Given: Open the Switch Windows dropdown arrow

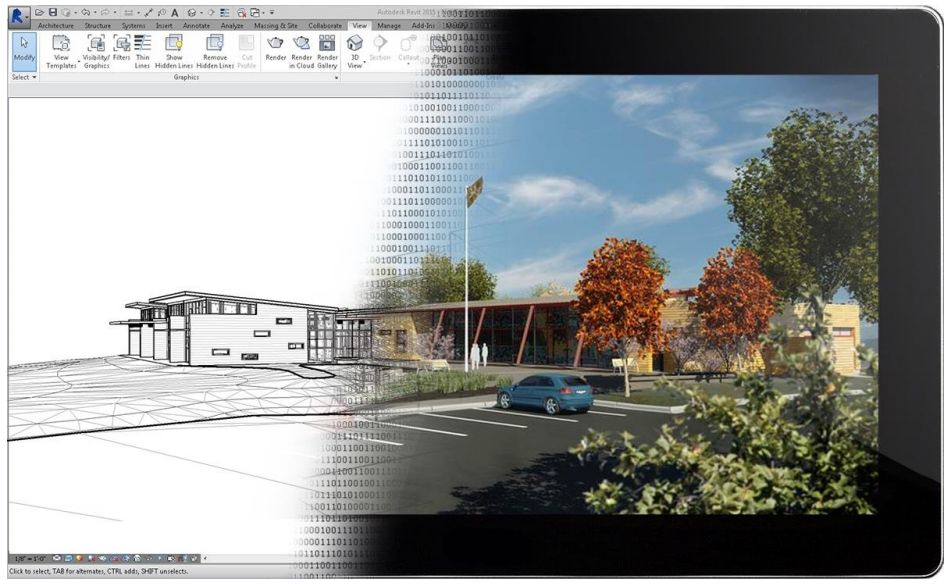Looking at the screenshot, I should tap(263, 13).
